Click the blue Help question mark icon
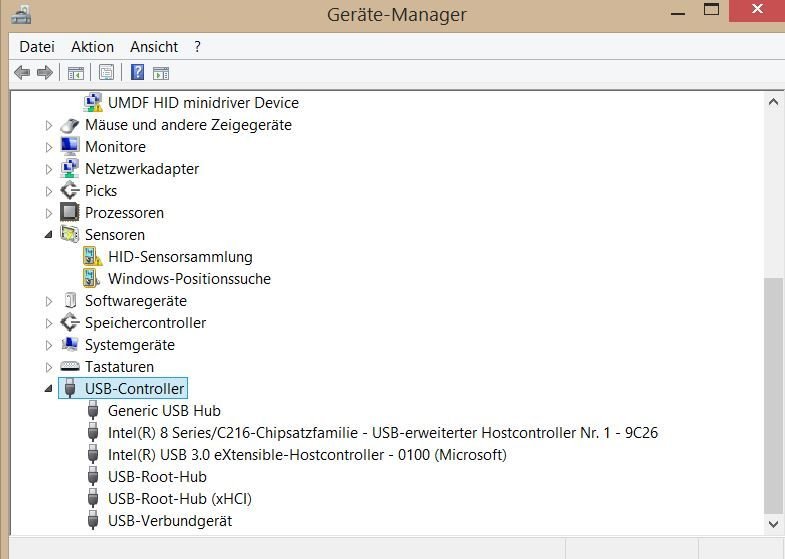 [137, 73]
